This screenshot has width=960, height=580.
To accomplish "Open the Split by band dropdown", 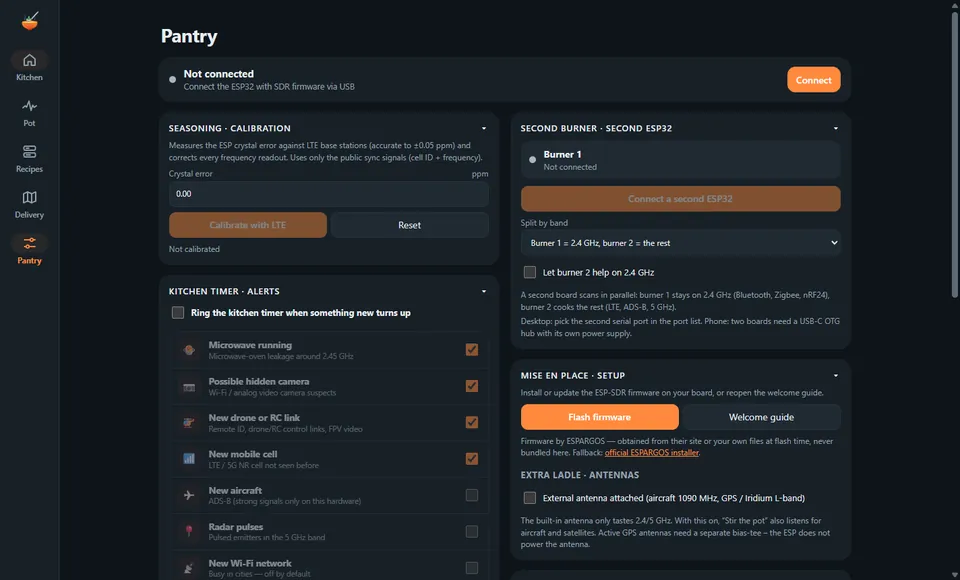I will point(680,243).
